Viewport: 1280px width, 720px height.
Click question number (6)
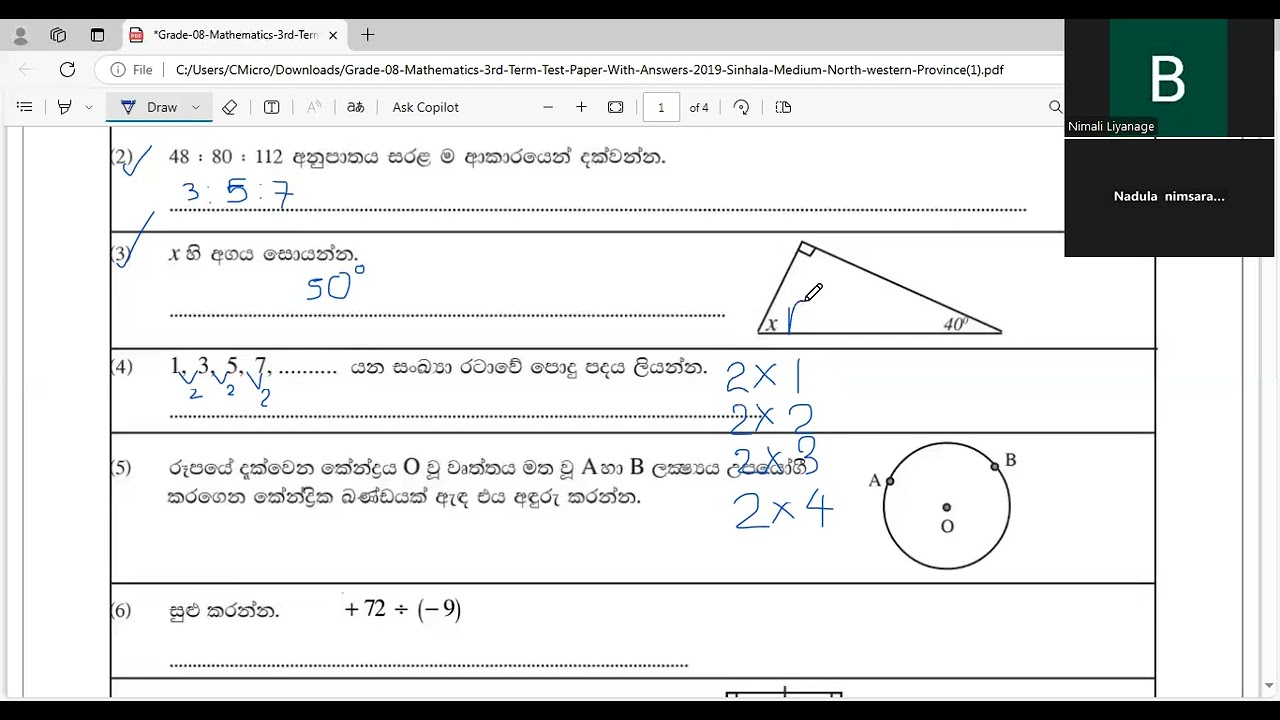pos(121,610)
